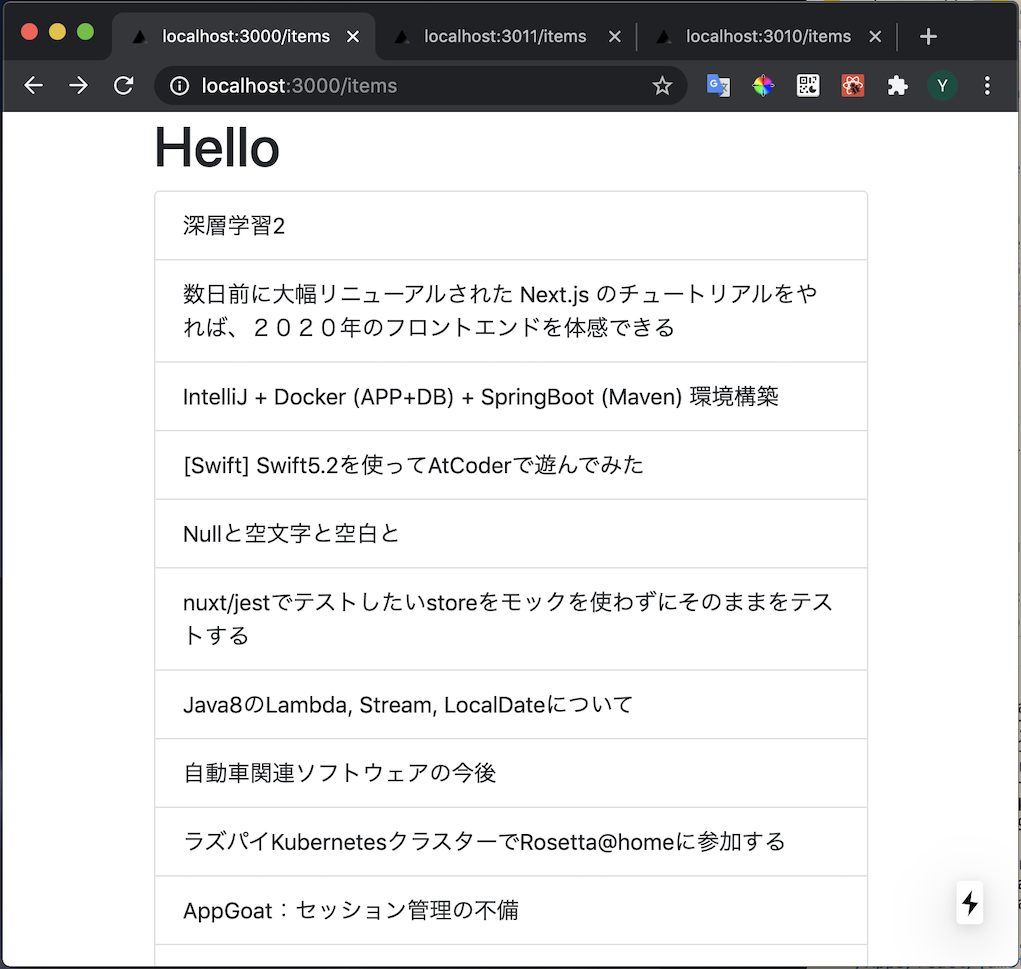
Task: Open site info icon in address bar
Action: [179, 85]
